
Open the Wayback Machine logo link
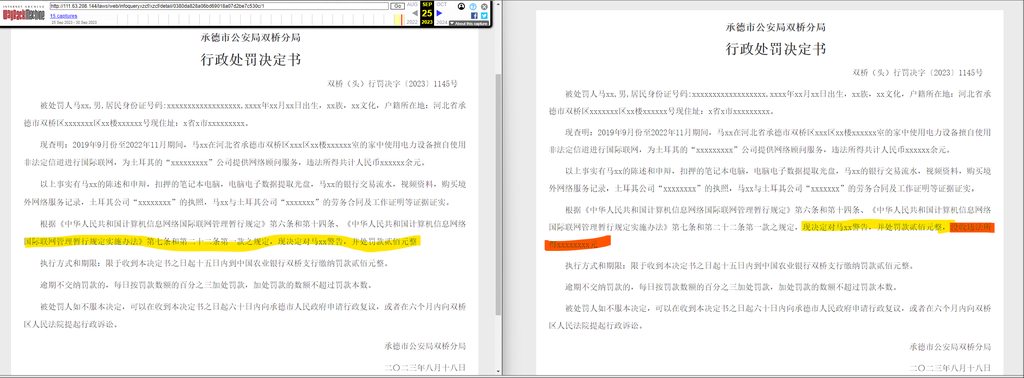[23, 13]
